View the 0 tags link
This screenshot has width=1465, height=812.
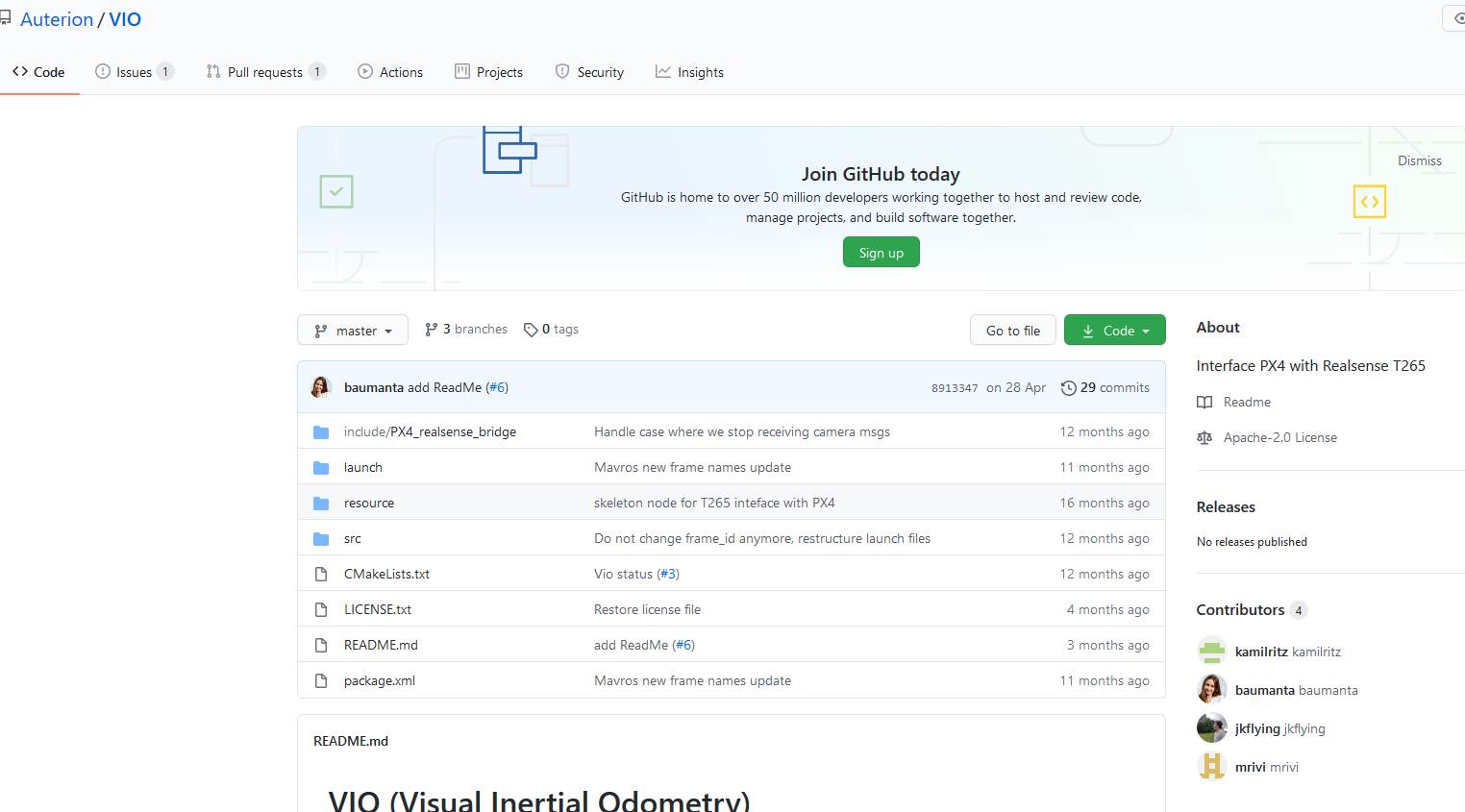point(551,329)
